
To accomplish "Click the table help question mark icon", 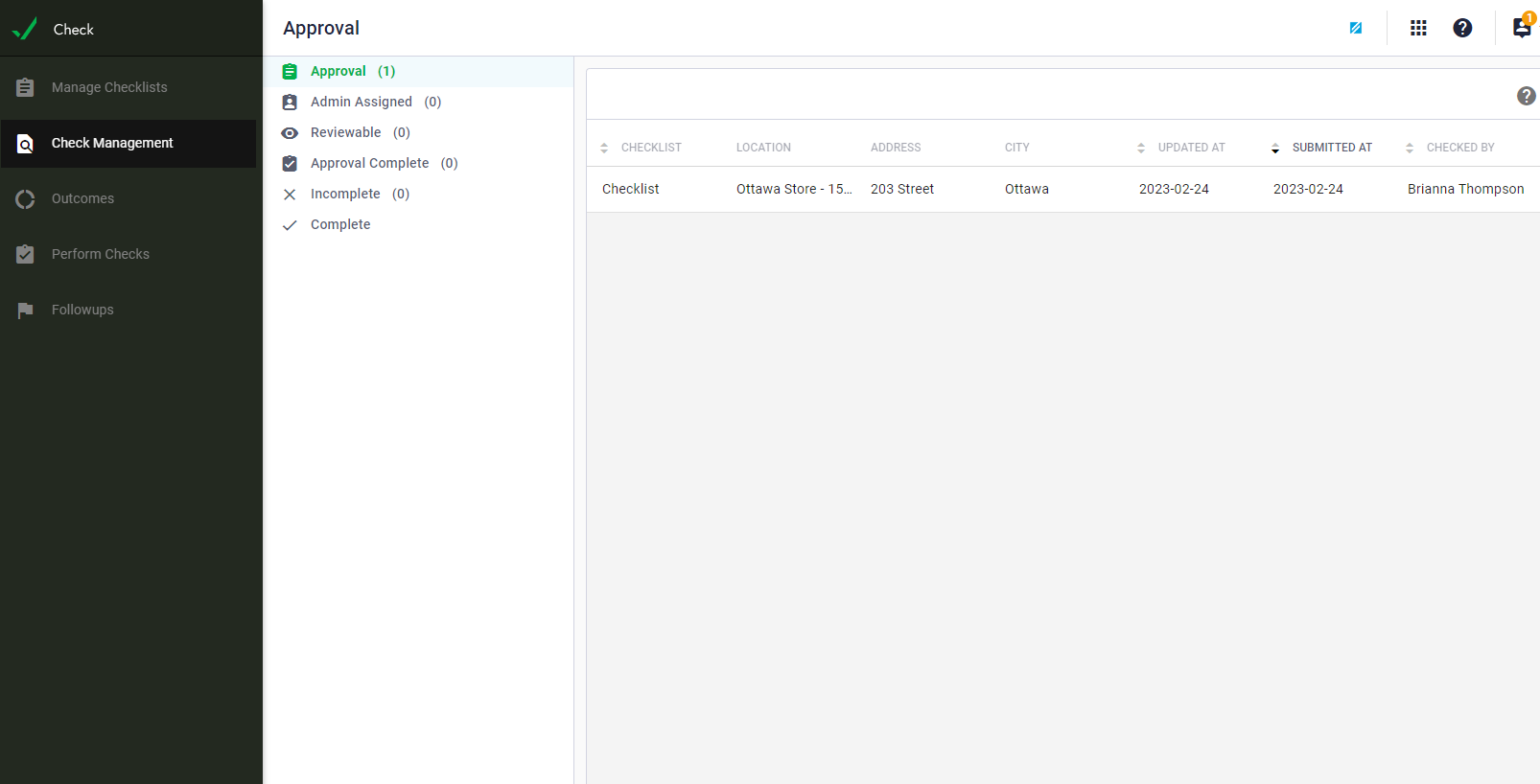I will [x=1526, y=96].
